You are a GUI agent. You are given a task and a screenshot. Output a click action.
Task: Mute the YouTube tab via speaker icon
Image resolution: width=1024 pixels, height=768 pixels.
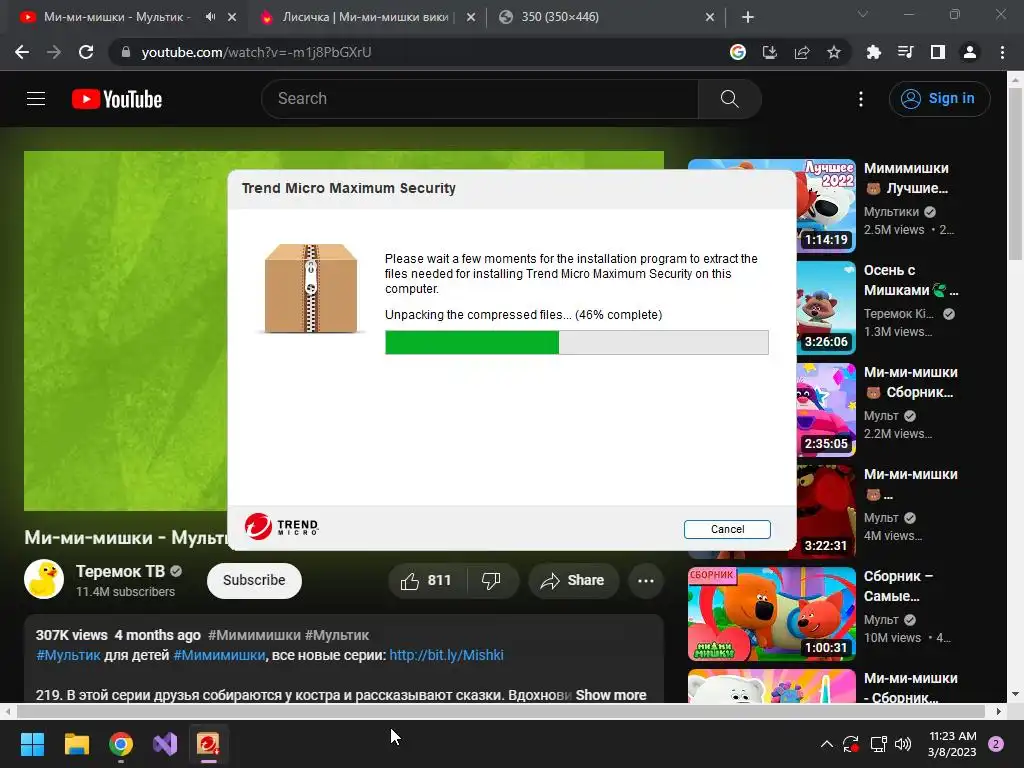(x=210, y=17)
